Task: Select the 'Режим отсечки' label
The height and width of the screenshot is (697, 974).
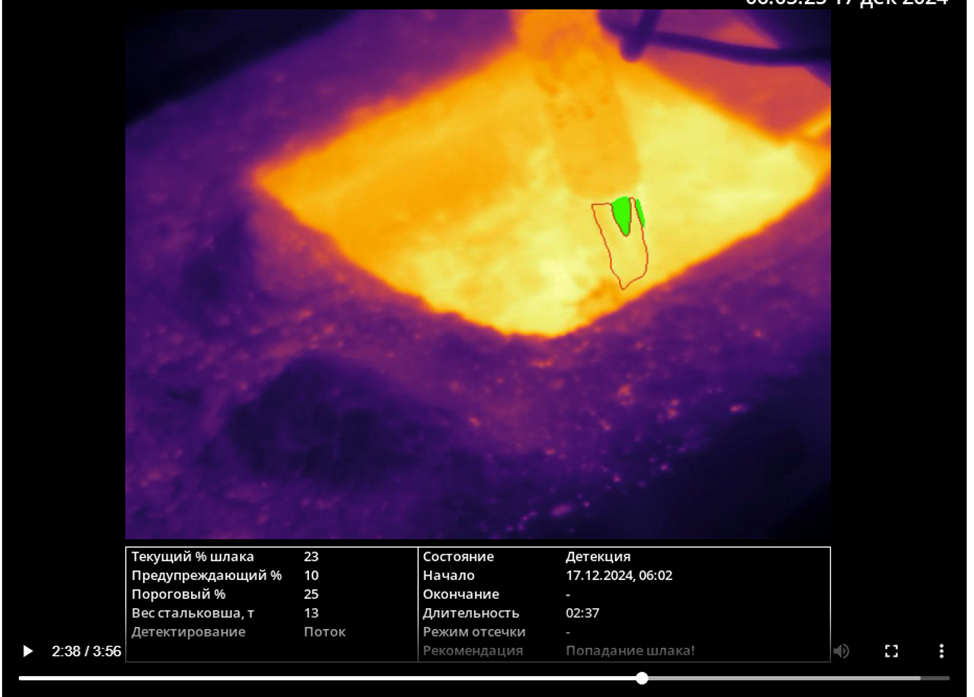Action: point(474,632)
